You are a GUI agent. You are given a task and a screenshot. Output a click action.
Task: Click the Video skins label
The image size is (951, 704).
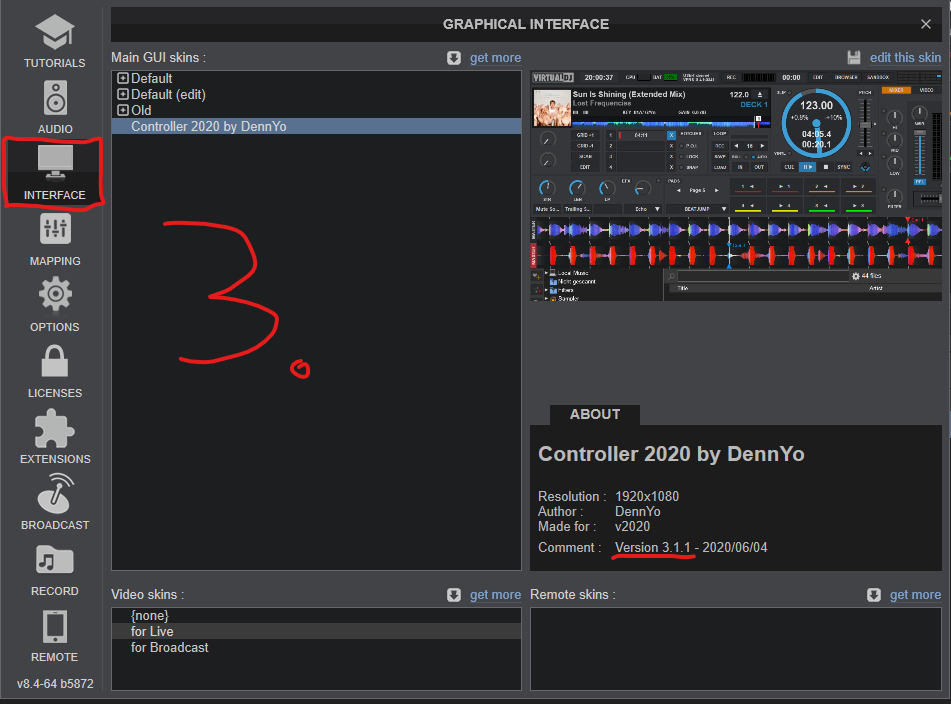coord(147,595)
